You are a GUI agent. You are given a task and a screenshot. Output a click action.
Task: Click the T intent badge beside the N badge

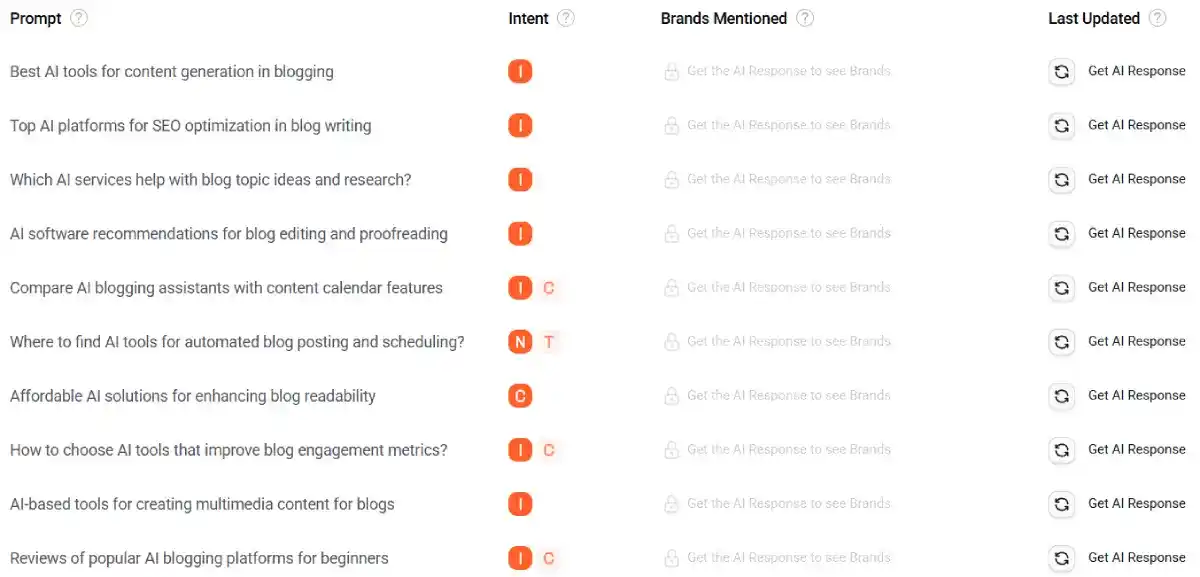click(x=548, y=341)
